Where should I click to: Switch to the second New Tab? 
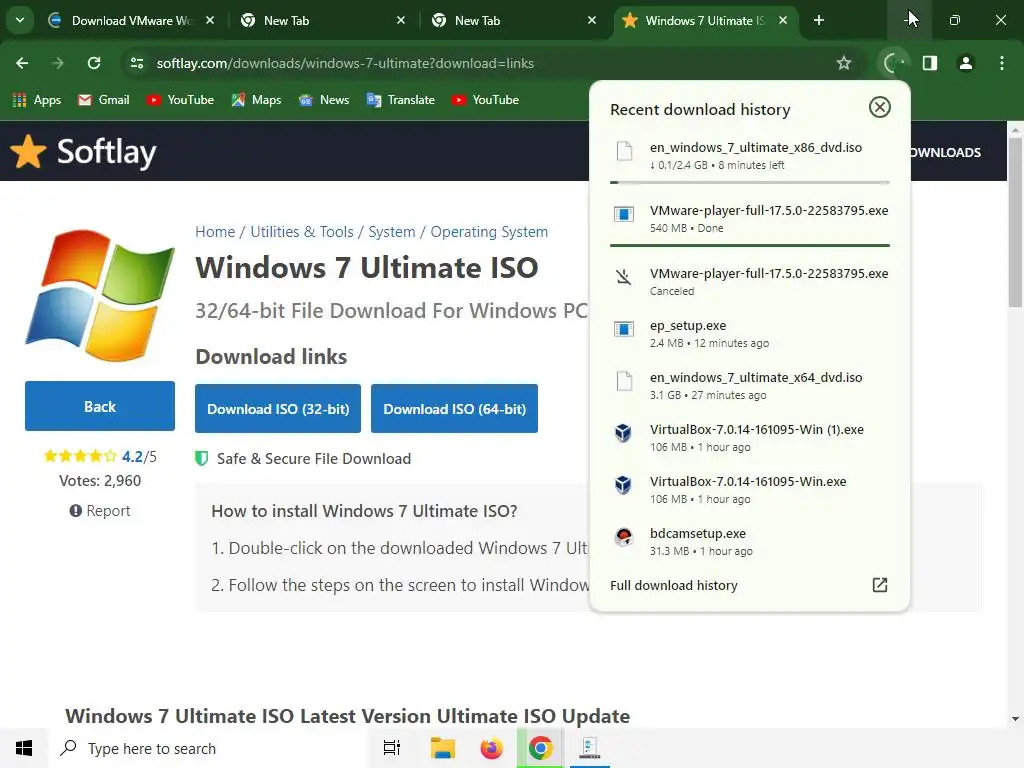click(x=515, y=20)
